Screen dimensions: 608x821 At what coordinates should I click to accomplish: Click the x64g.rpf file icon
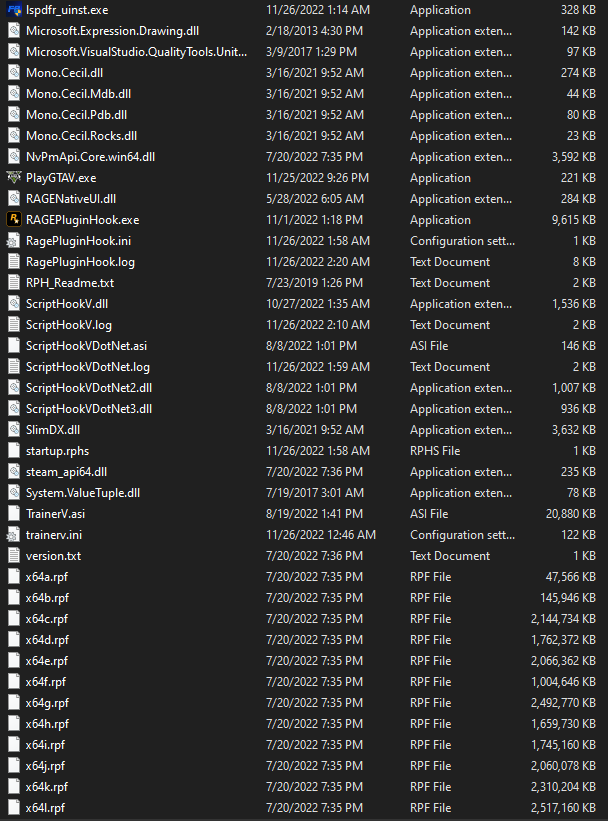[x=14, y=703]
